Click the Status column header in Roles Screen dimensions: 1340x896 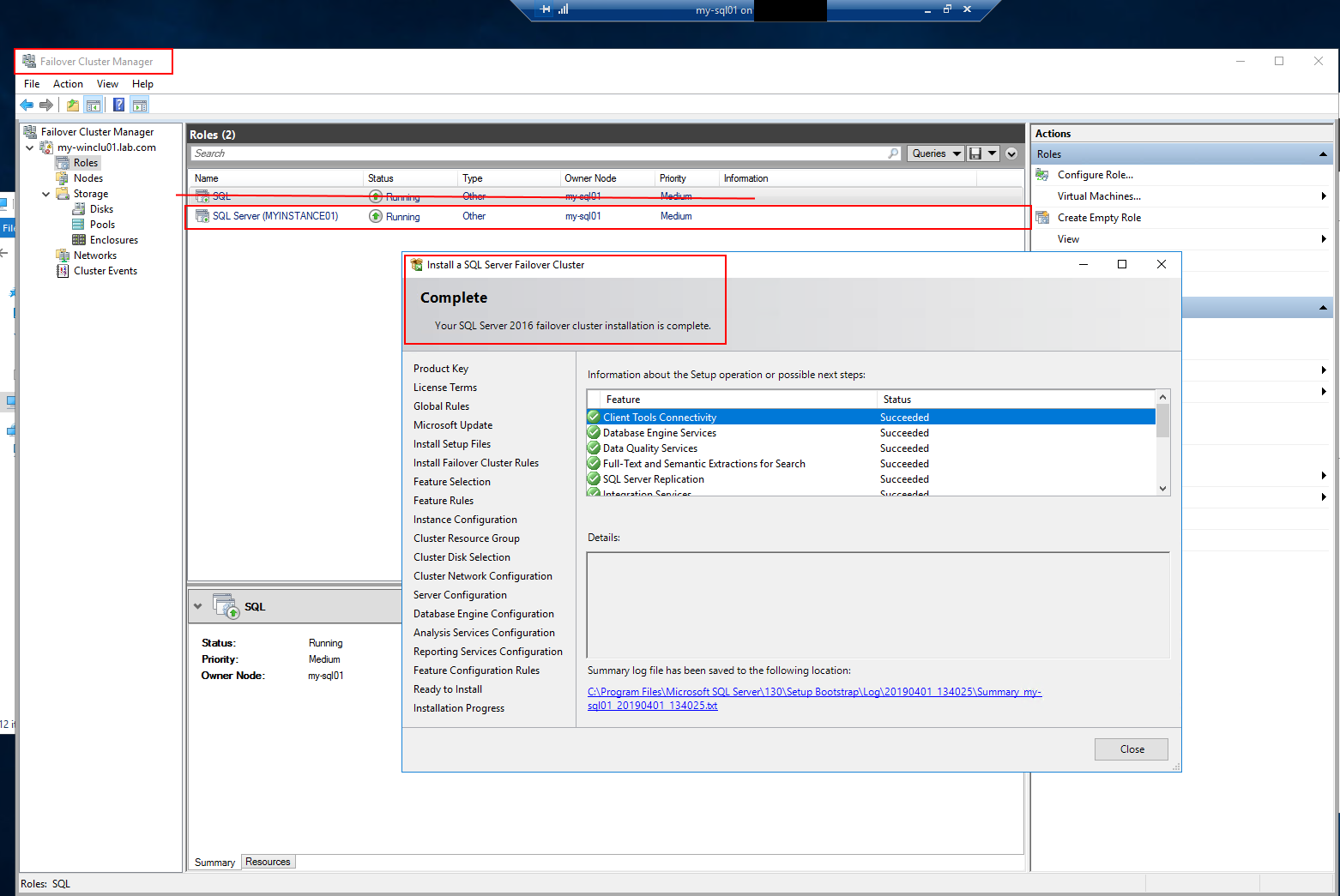[410, 178]
